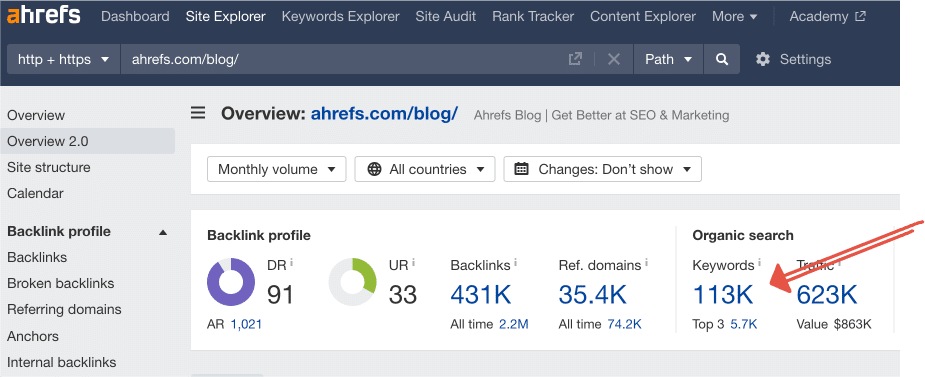925x377 pixels.
Task: Click the green UR donut chart
Action: pyautogui.click(x=352, y=282)
